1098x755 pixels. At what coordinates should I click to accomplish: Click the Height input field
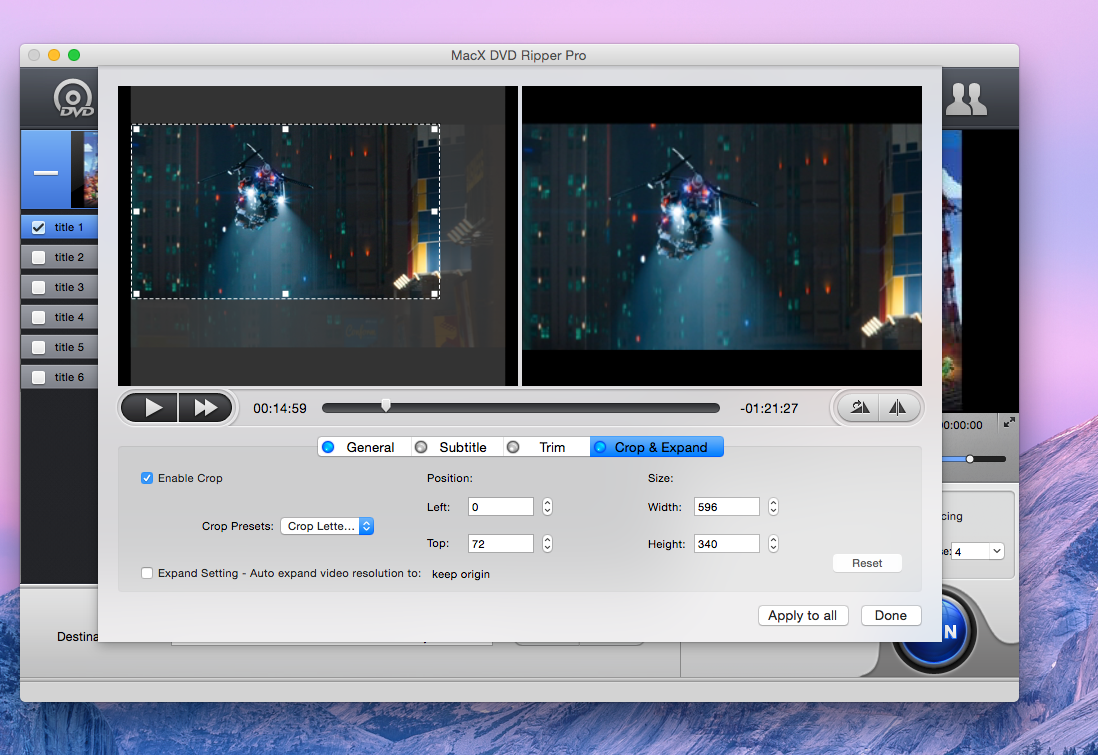point(727,543)
